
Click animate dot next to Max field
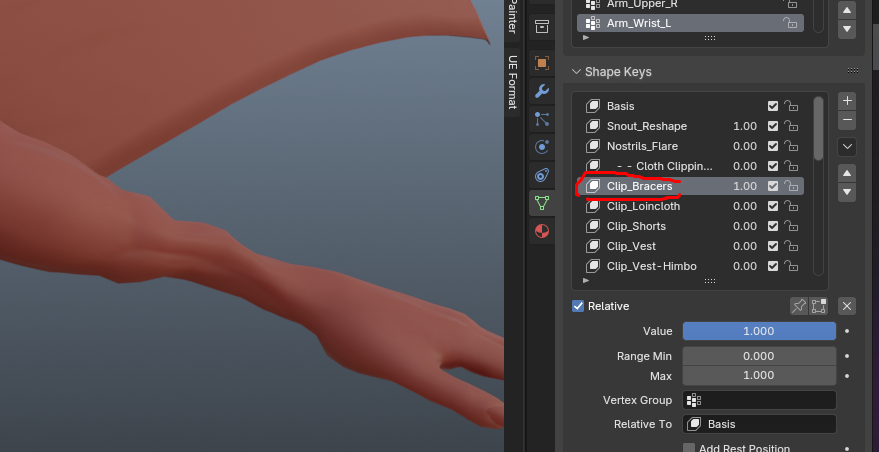tap(847, 376)
